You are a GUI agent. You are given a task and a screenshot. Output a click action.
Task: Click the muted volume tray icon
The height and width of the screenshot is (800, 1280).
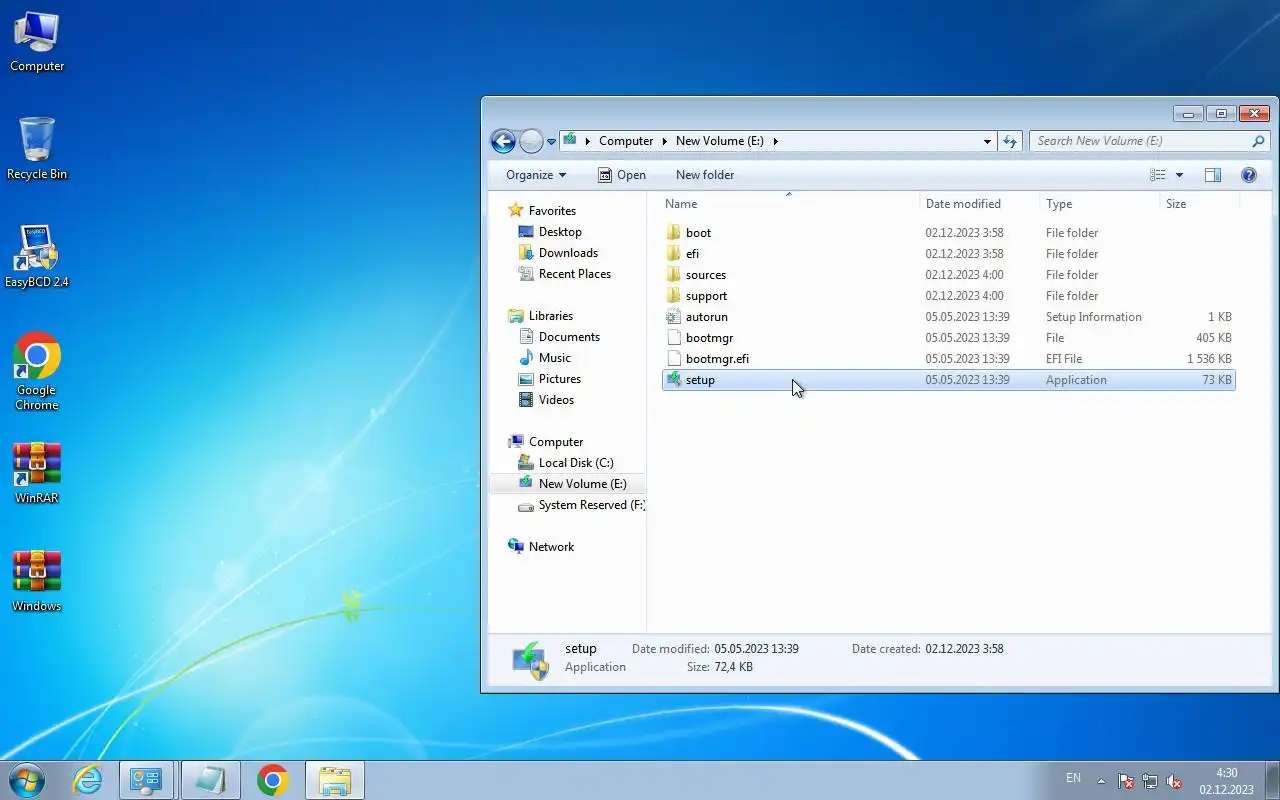[1174, 781]
